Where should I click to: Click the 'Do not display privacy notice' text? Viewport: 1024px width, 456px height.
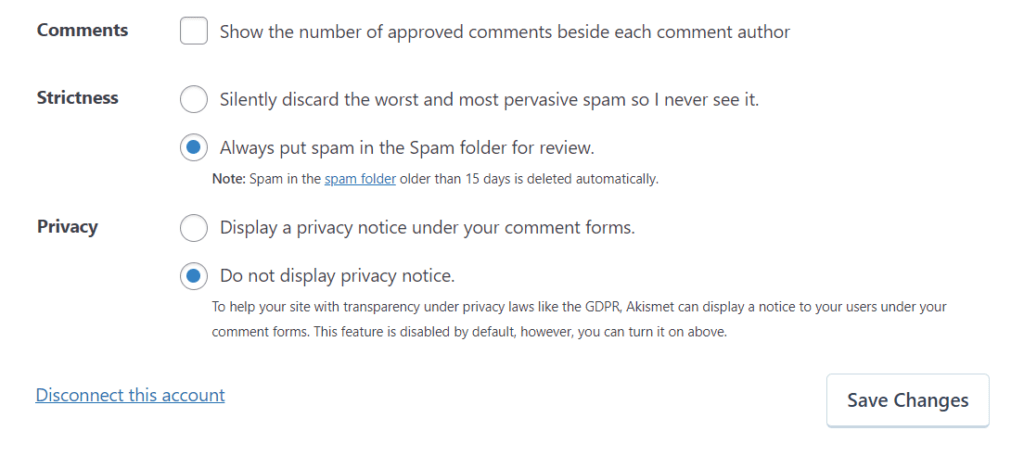(x=337, y=276)
